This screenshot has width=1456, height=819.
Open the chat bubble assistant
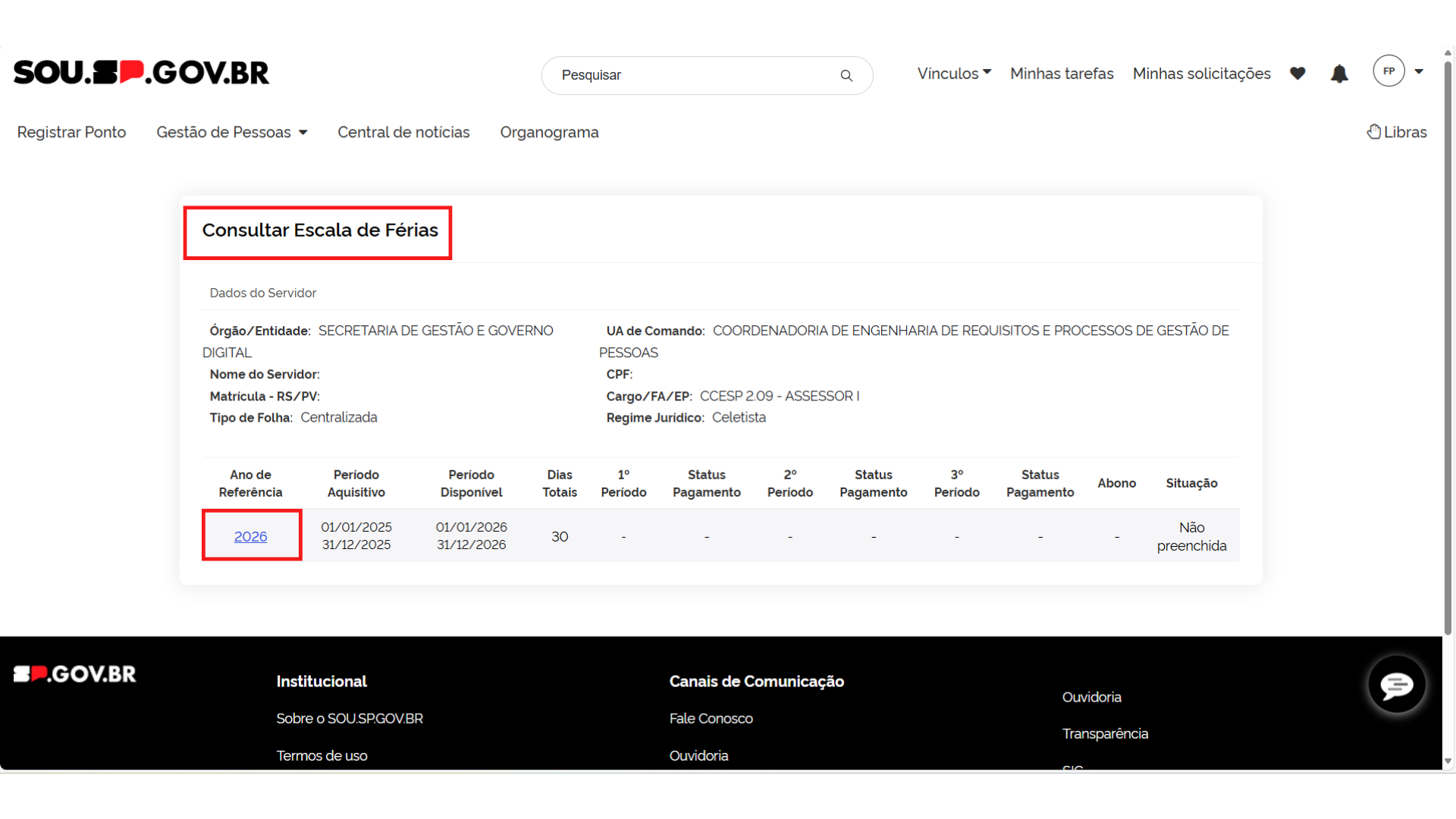(1396, 686)
